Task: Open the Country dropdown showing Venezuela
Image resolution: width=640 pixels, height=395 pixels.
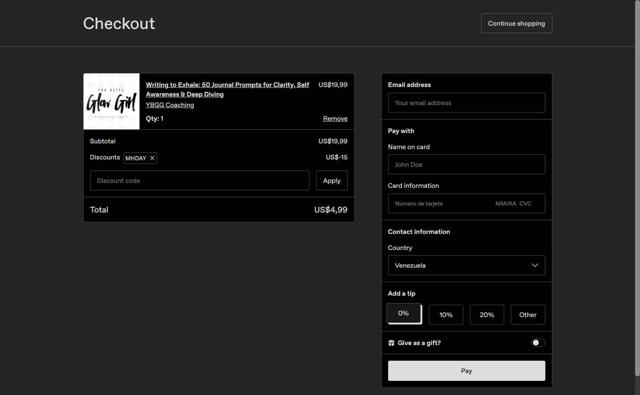Action: pyautogui.click(x=467, y=265)
